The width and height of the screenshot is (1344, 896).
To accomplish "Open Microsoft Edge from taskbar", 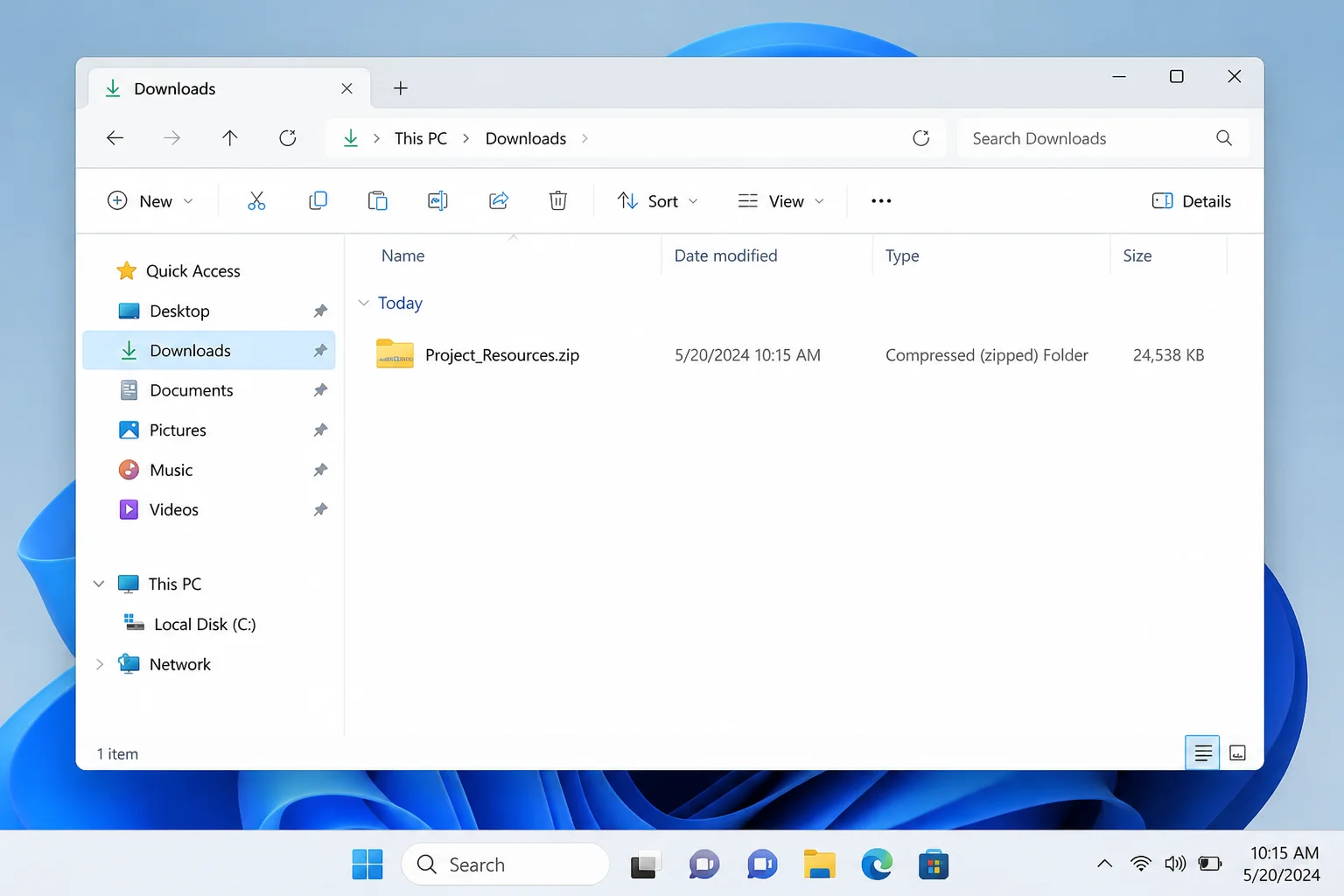I will [877, 864].
